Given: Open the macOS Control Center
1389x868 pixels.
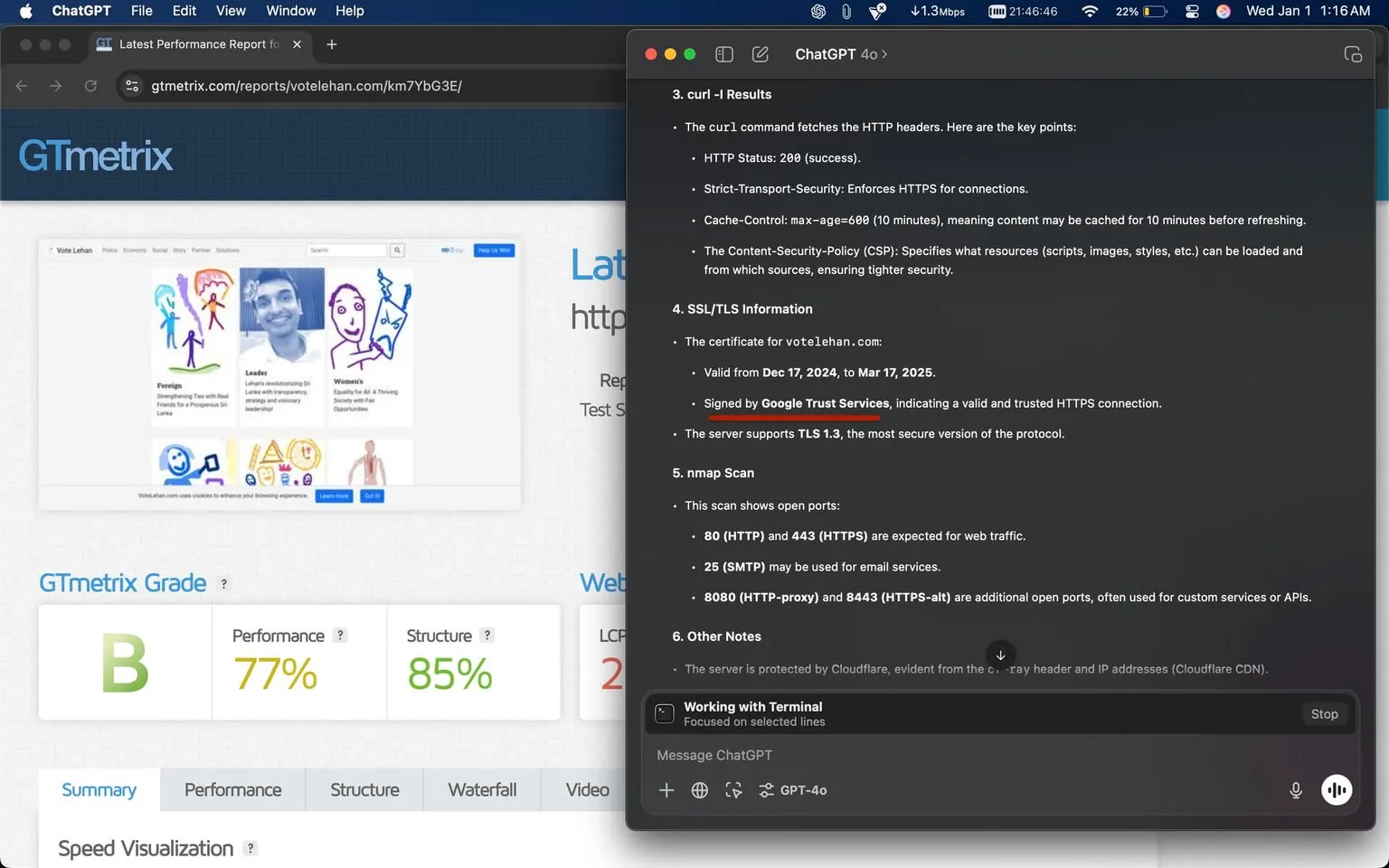Looking at the screenshot, I should (1192, 11).
